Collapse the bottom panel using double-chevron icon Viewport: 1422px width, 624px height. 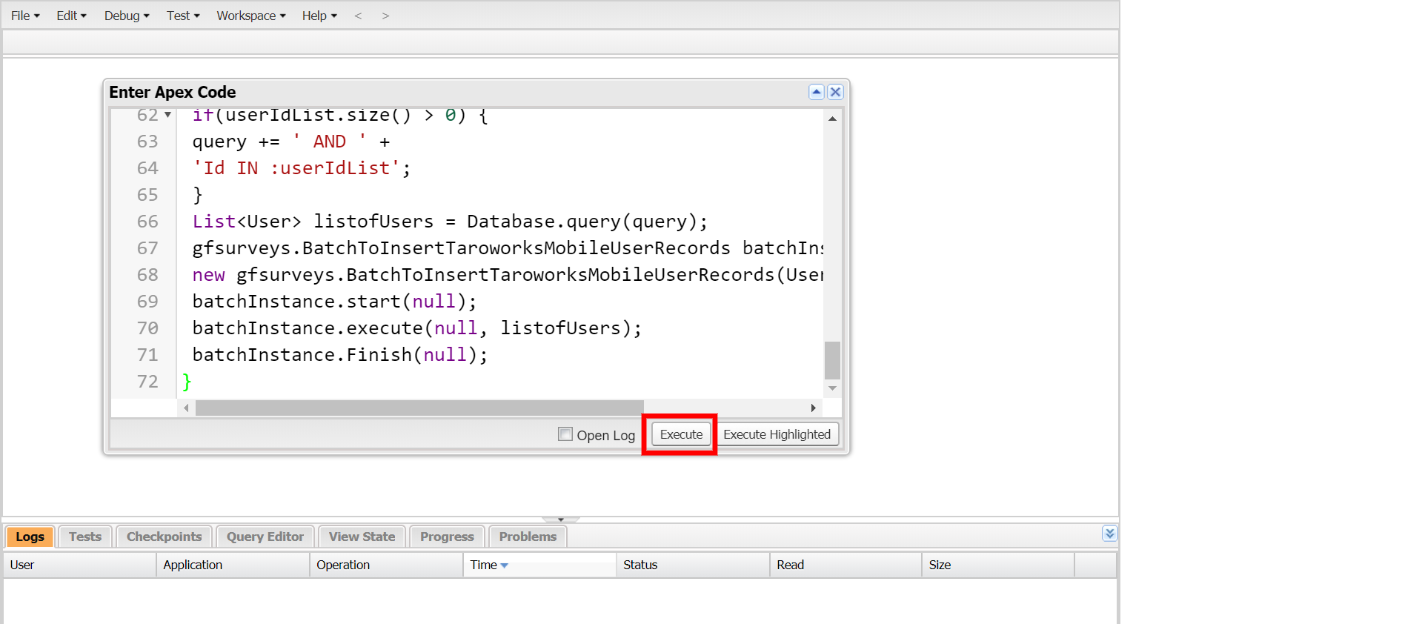tap(1108, 535)
